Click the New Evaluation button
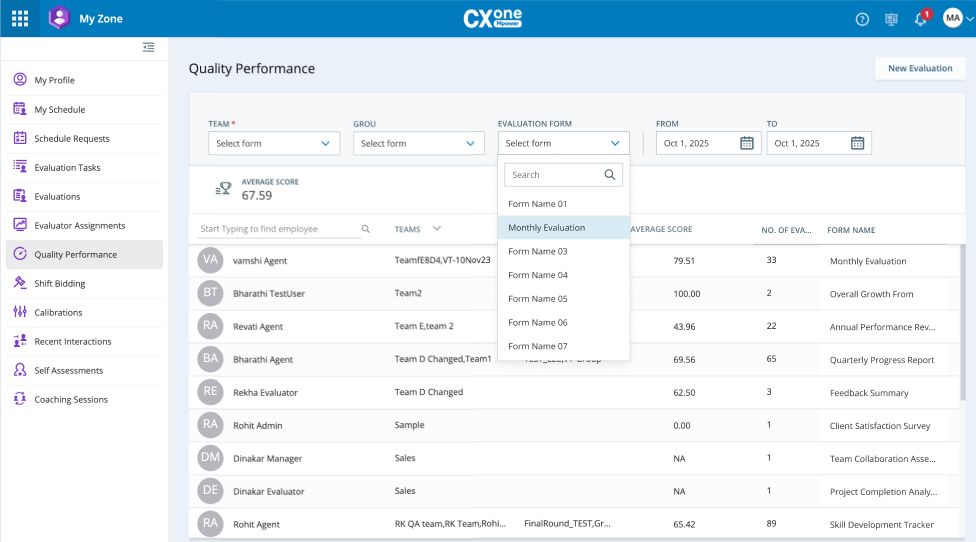Screen dimensions: 976x542 [919, 68]
